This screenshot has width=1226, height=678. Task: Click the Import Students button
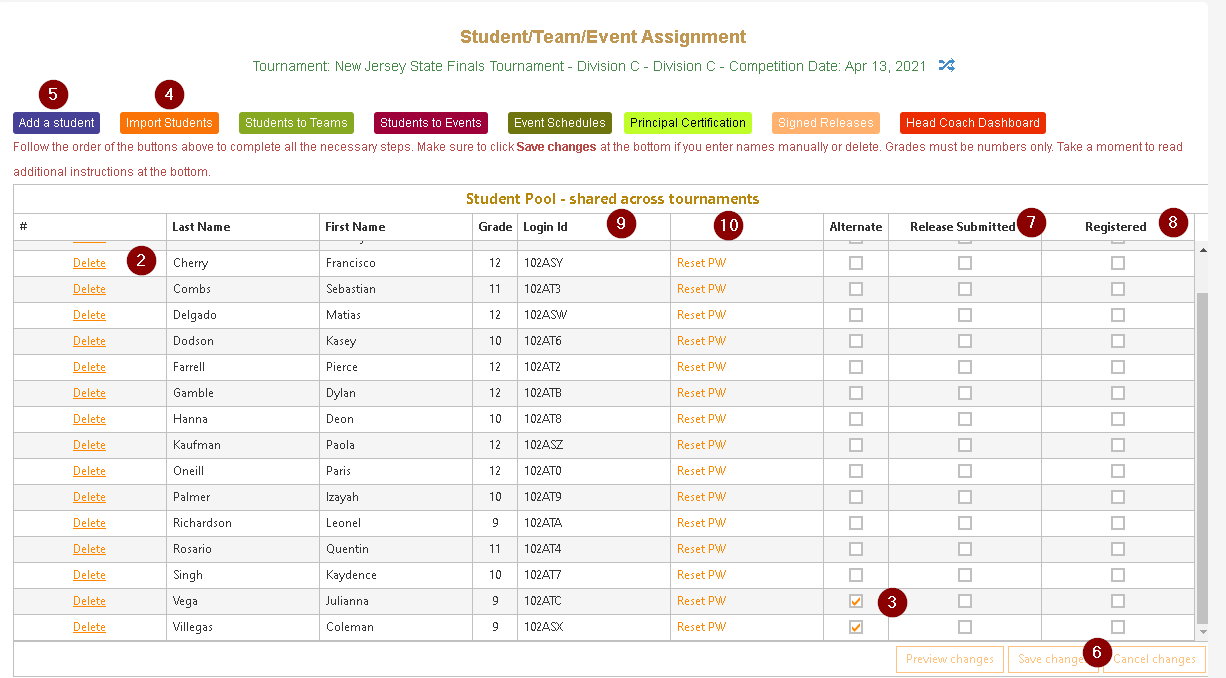[x=169, y=123]
